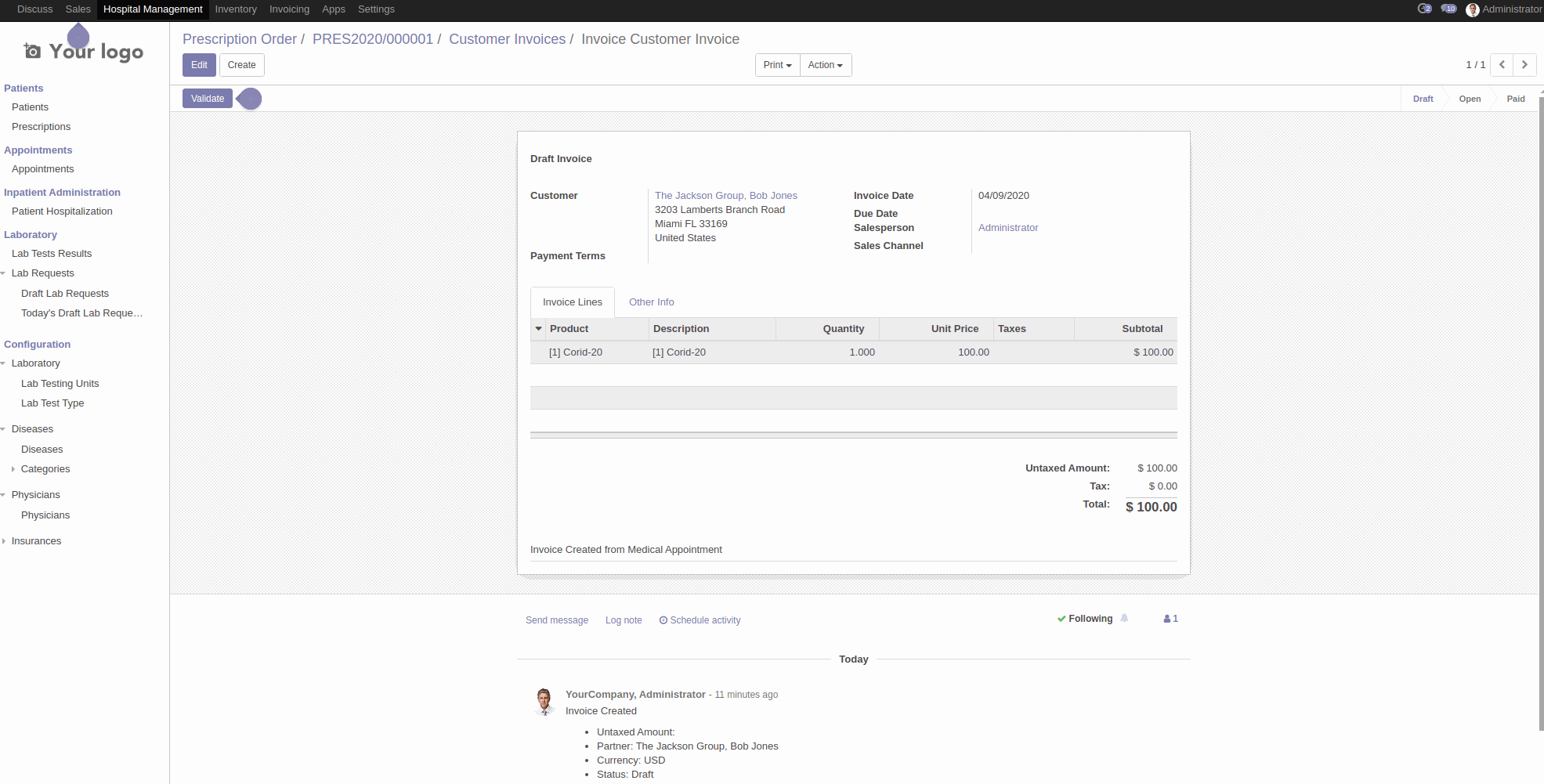This screenshot has width=1544, height=784.
Task: Click the Validate button
Action: point(208,99)
